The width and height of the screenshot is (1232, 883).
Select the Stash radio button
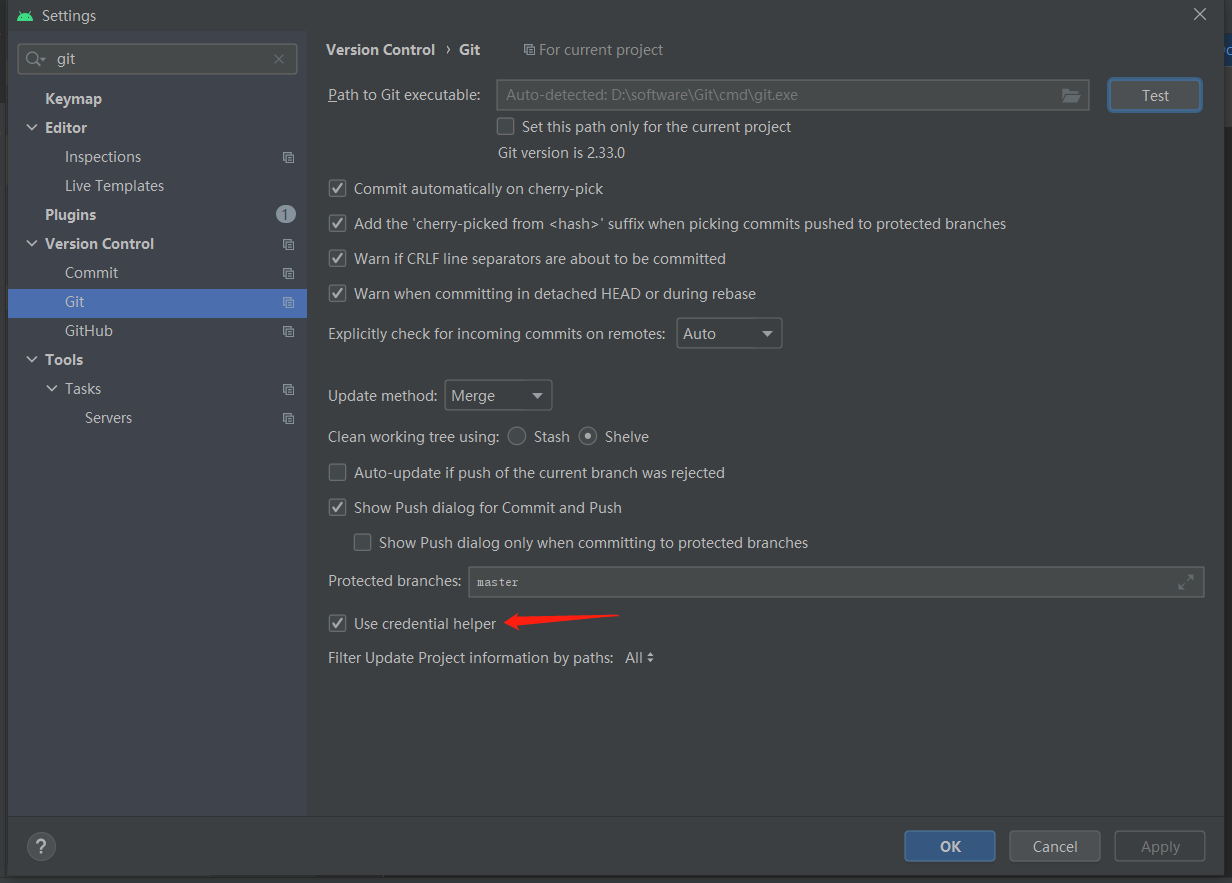tap(517, 436)
